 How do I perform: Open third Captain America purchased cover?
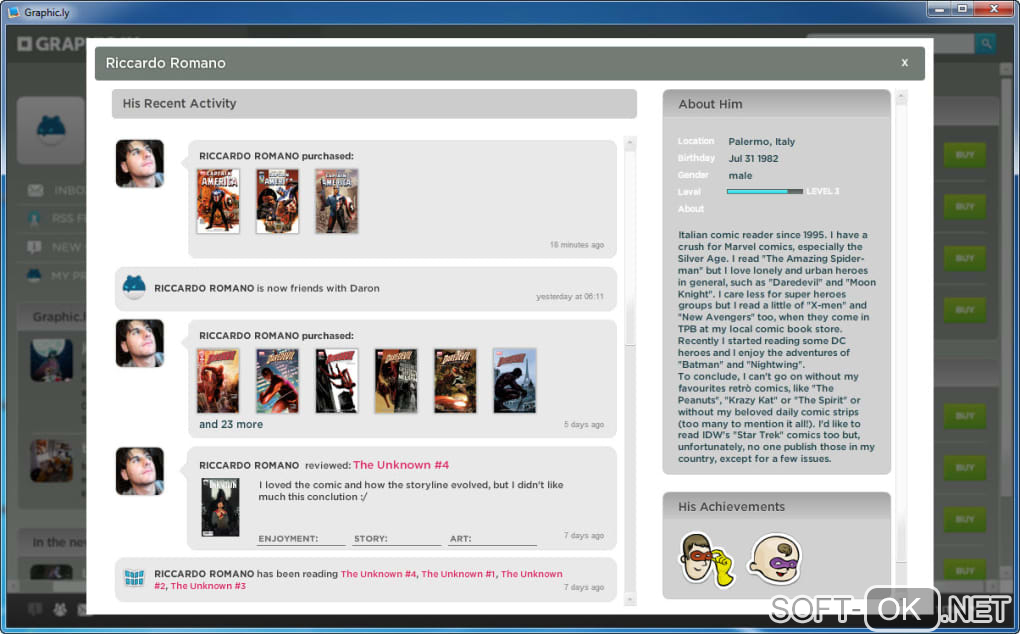click(336, 201)
